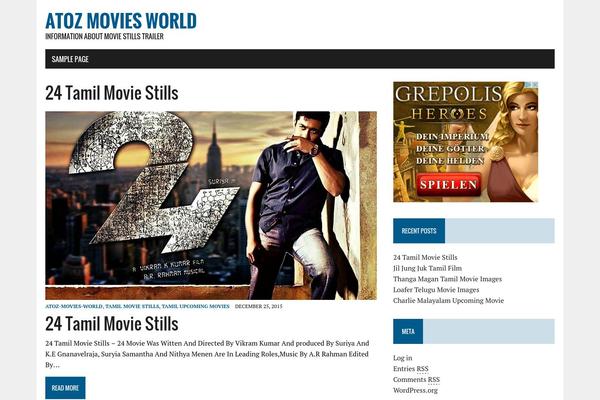Image resolution: width=600 pixels, height=400 pixels.
Task: Open recent post Charlie Malayalam Upcoming Movie
Action: click(448, 300)
